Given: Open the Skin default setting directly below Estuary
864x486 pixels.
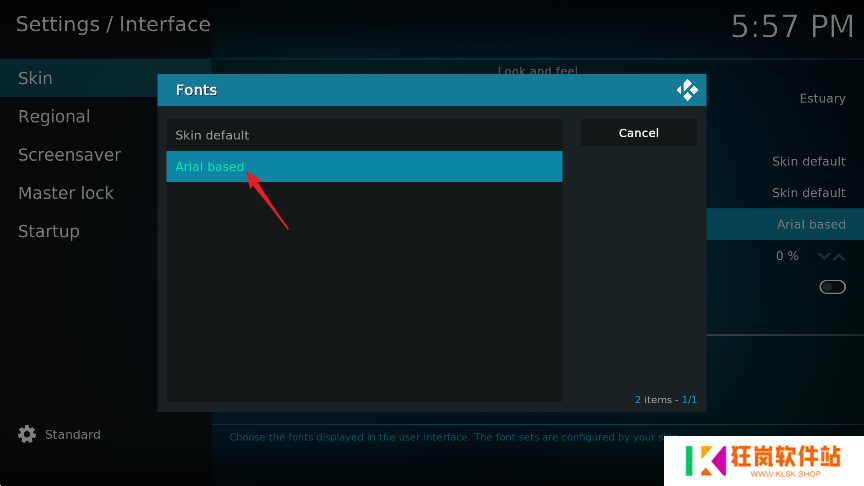Looking at the screenshot, I should (808, 161).
